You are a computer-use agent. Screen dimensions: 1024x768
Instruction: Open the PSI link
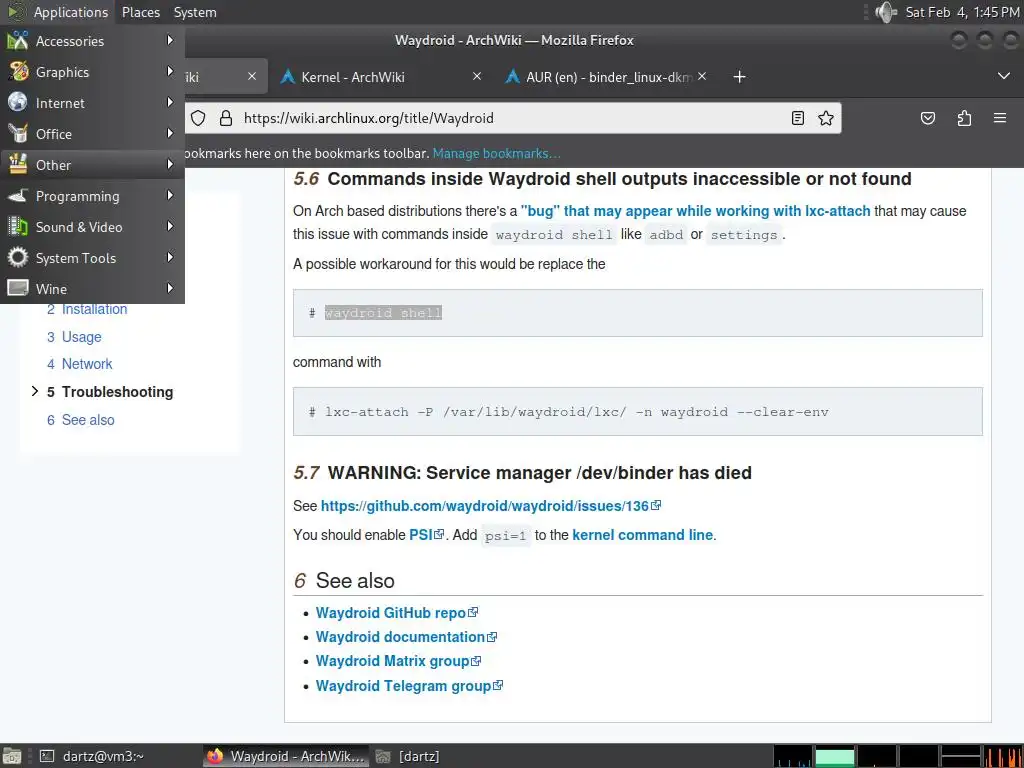coord(426,535)
